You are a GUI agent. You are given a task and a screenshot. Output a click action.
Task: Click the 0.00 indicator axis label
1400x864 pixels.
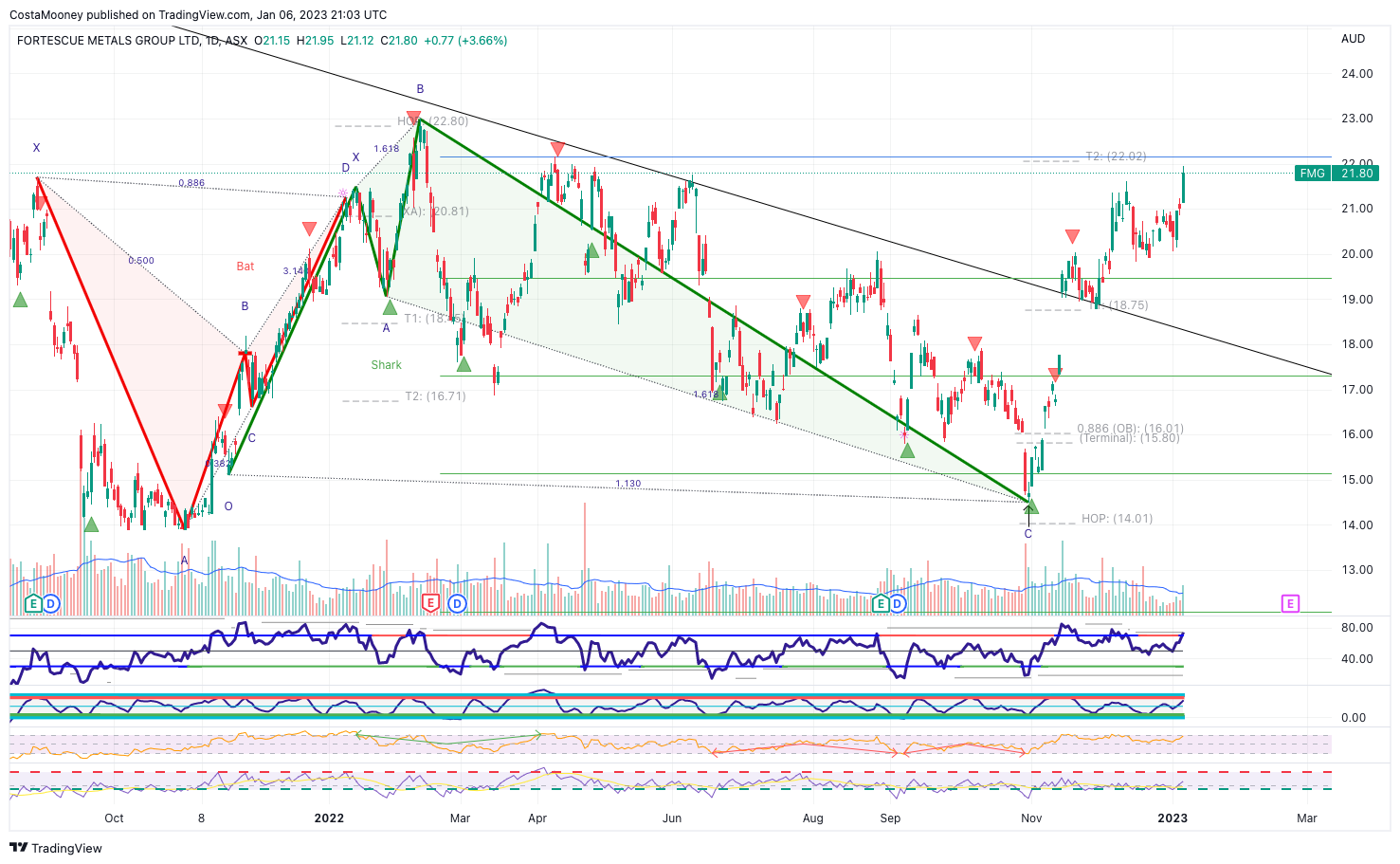pyautogui.click(x=1354, y=718)
